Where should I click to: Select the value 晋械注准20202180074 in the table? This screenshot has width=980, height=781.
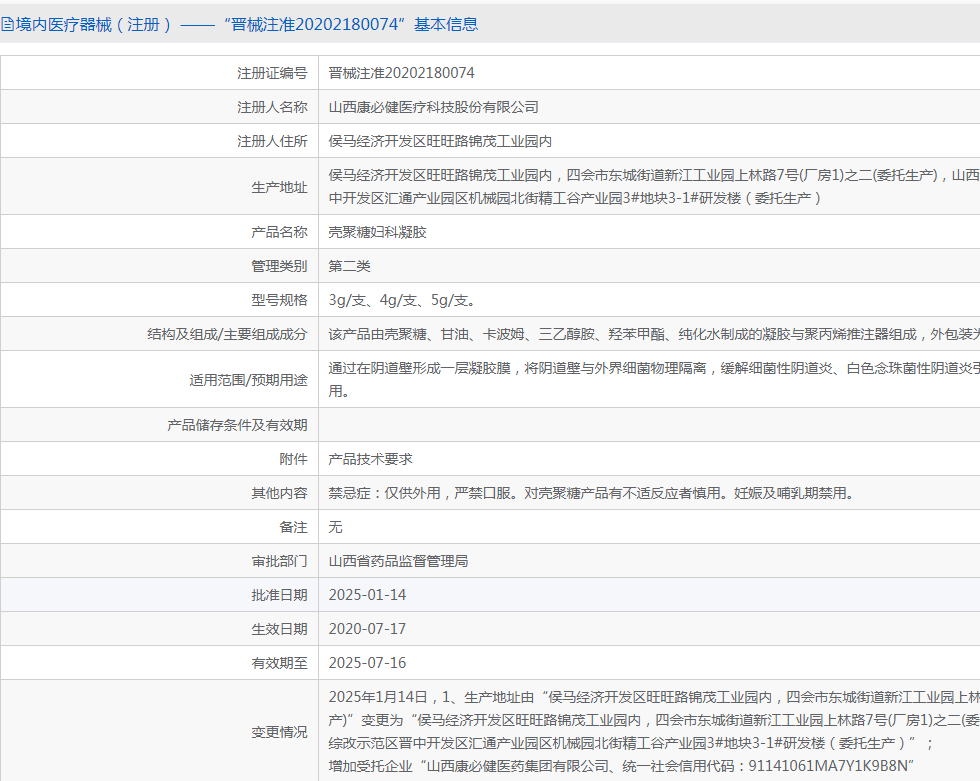[401, 73]
